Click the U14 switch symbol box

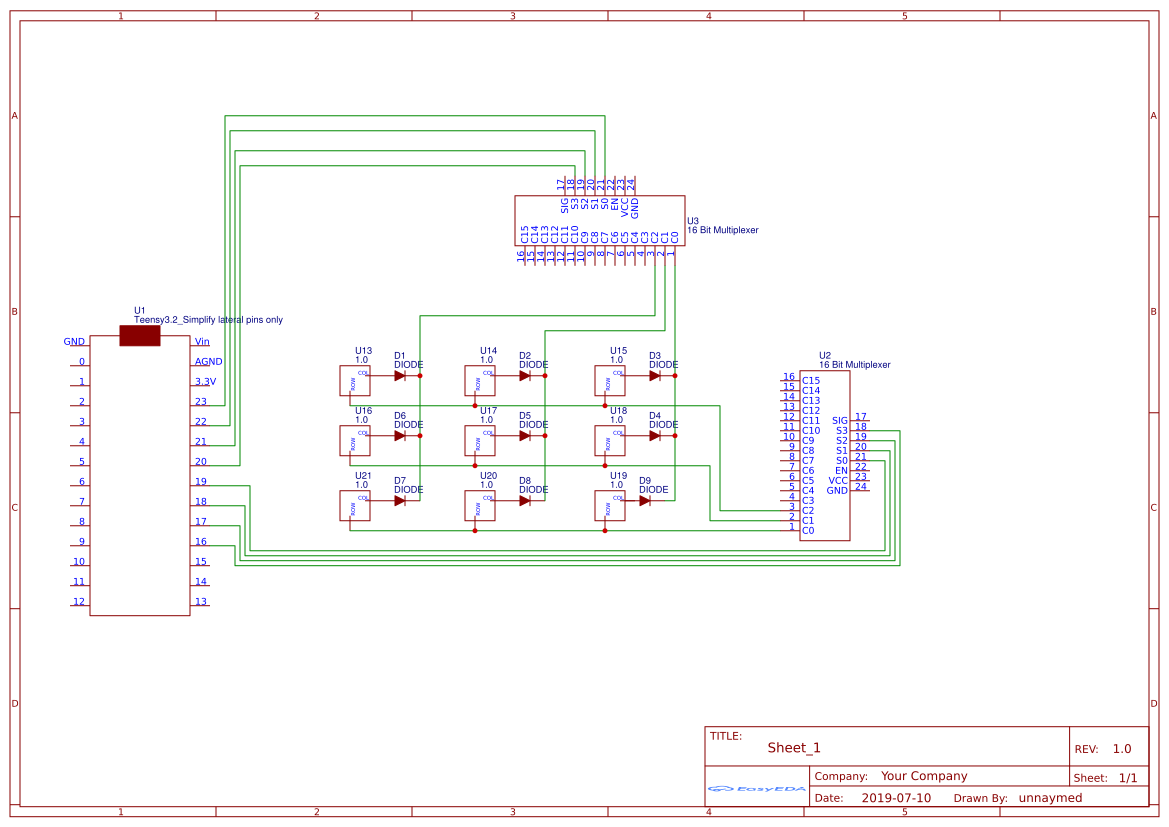coord(480,380)
